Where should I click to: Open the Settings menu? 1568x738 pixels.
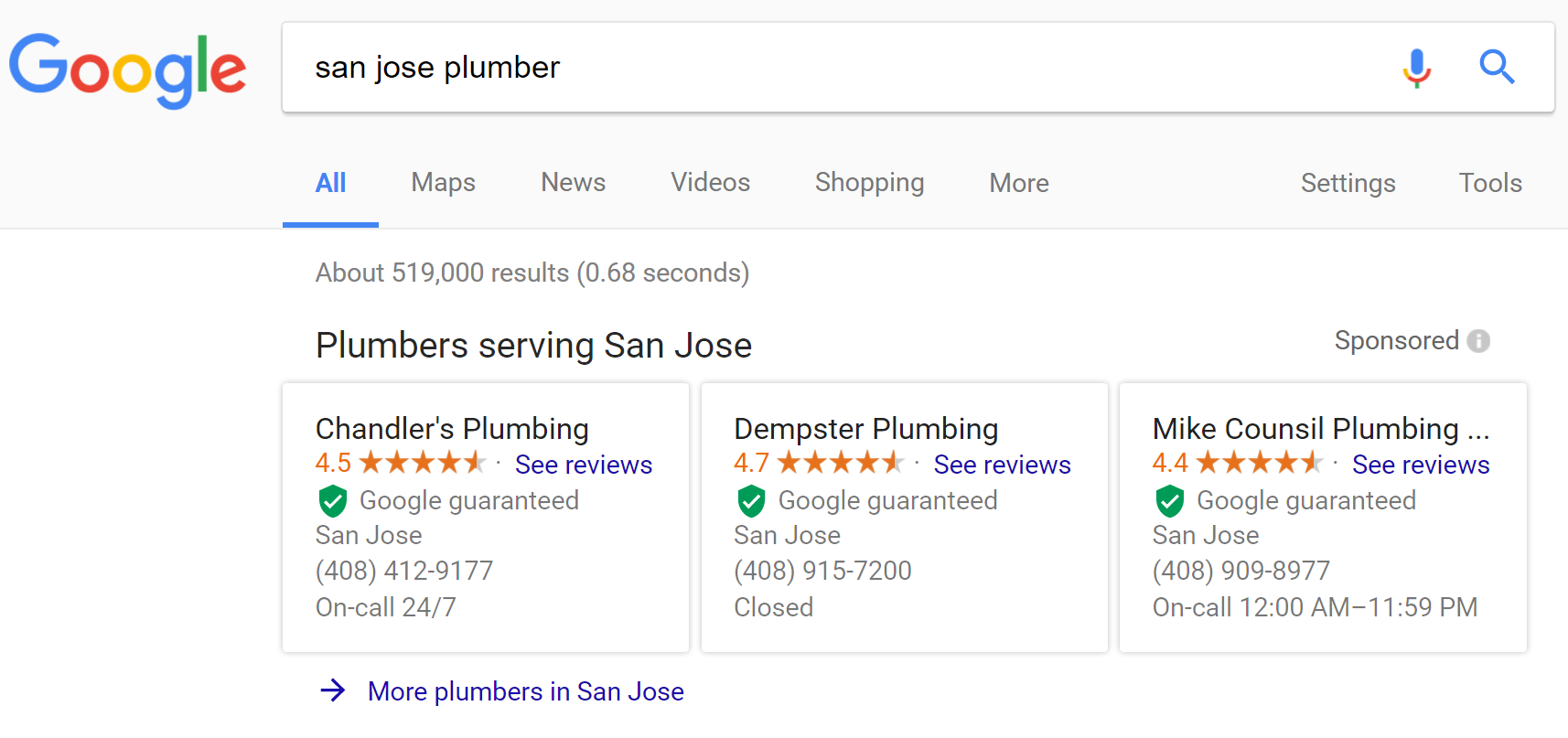click(1348, 183)
